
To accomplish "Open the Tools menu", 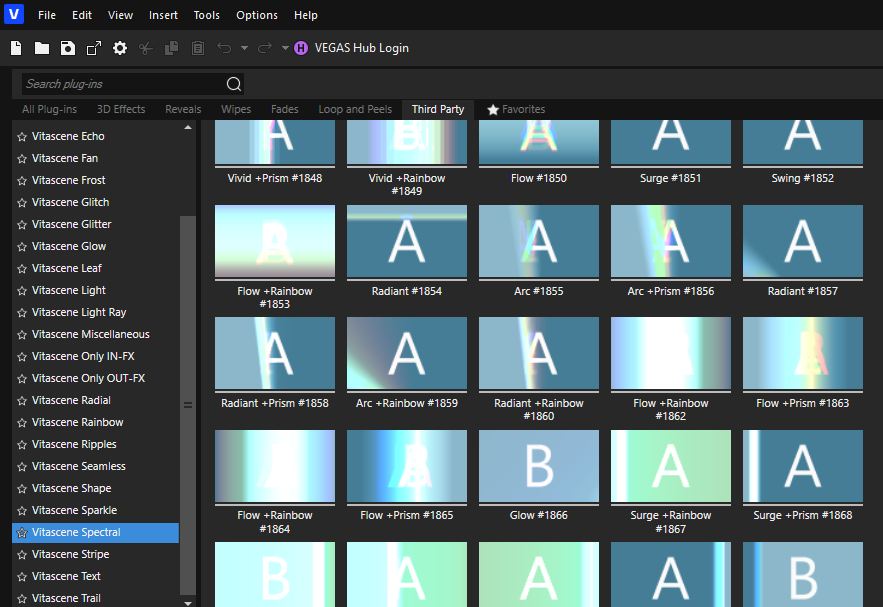I will point(206,15).
